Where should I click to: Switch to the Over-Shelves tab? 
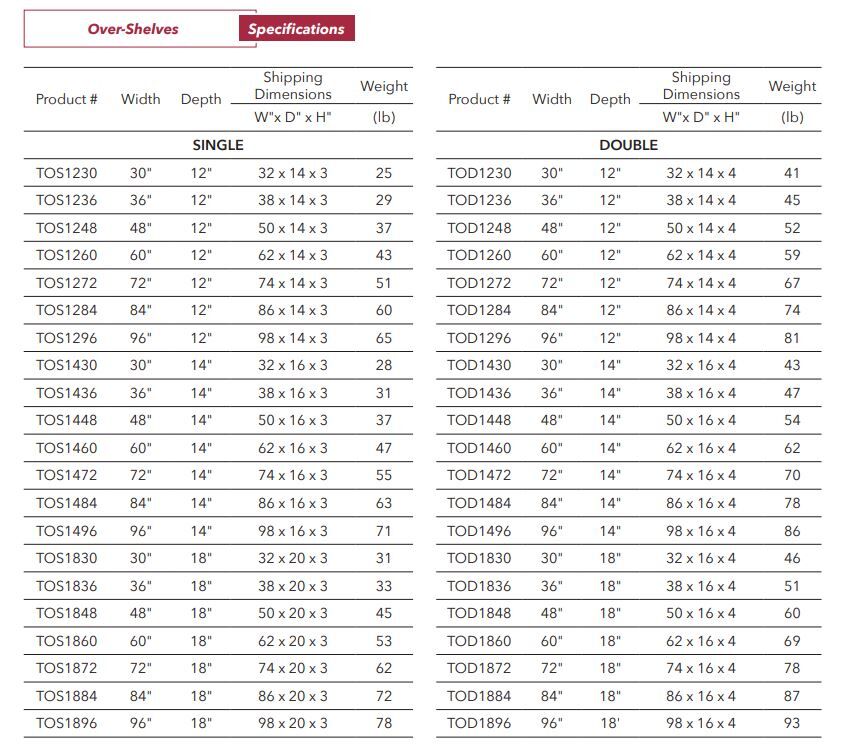pos(132,29)
